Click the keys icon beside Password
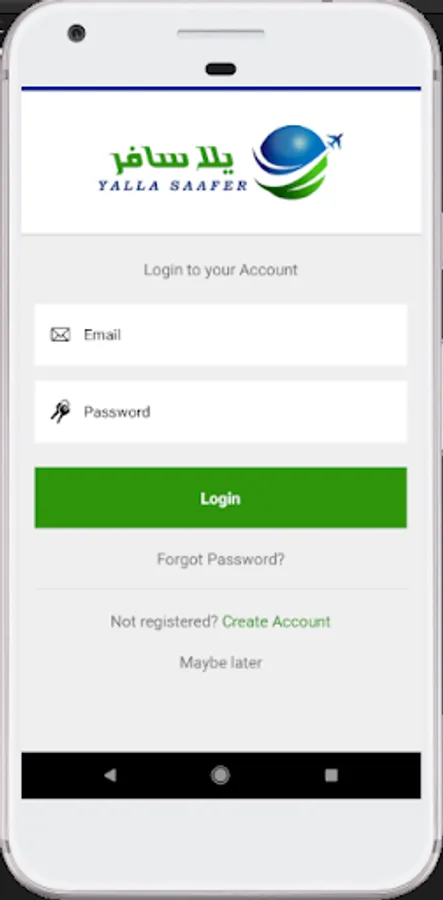 [60, 412]
